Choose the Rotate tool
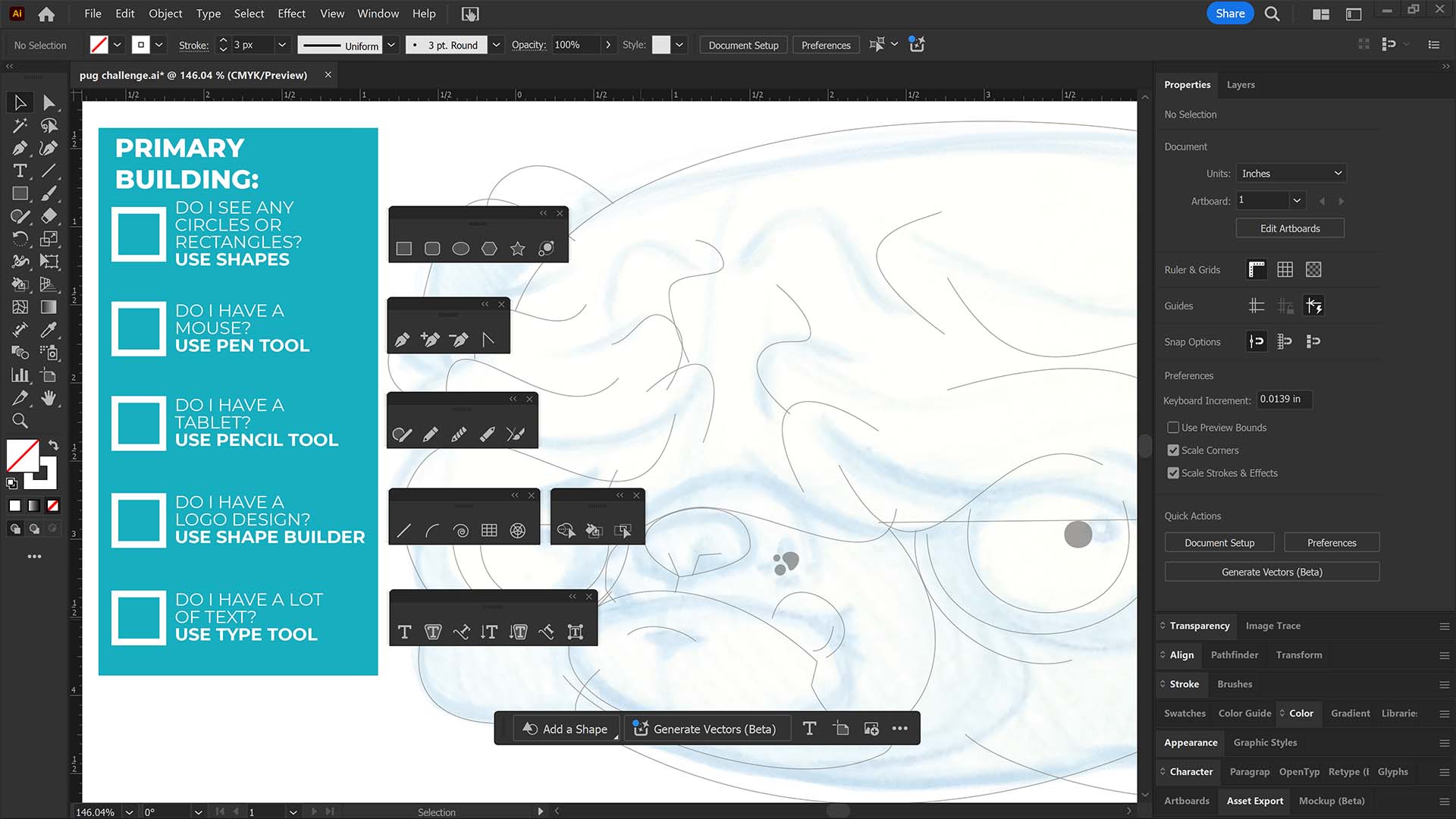Image resolution: width=1456 pixels, height=819 pixels. click(20, 239)
